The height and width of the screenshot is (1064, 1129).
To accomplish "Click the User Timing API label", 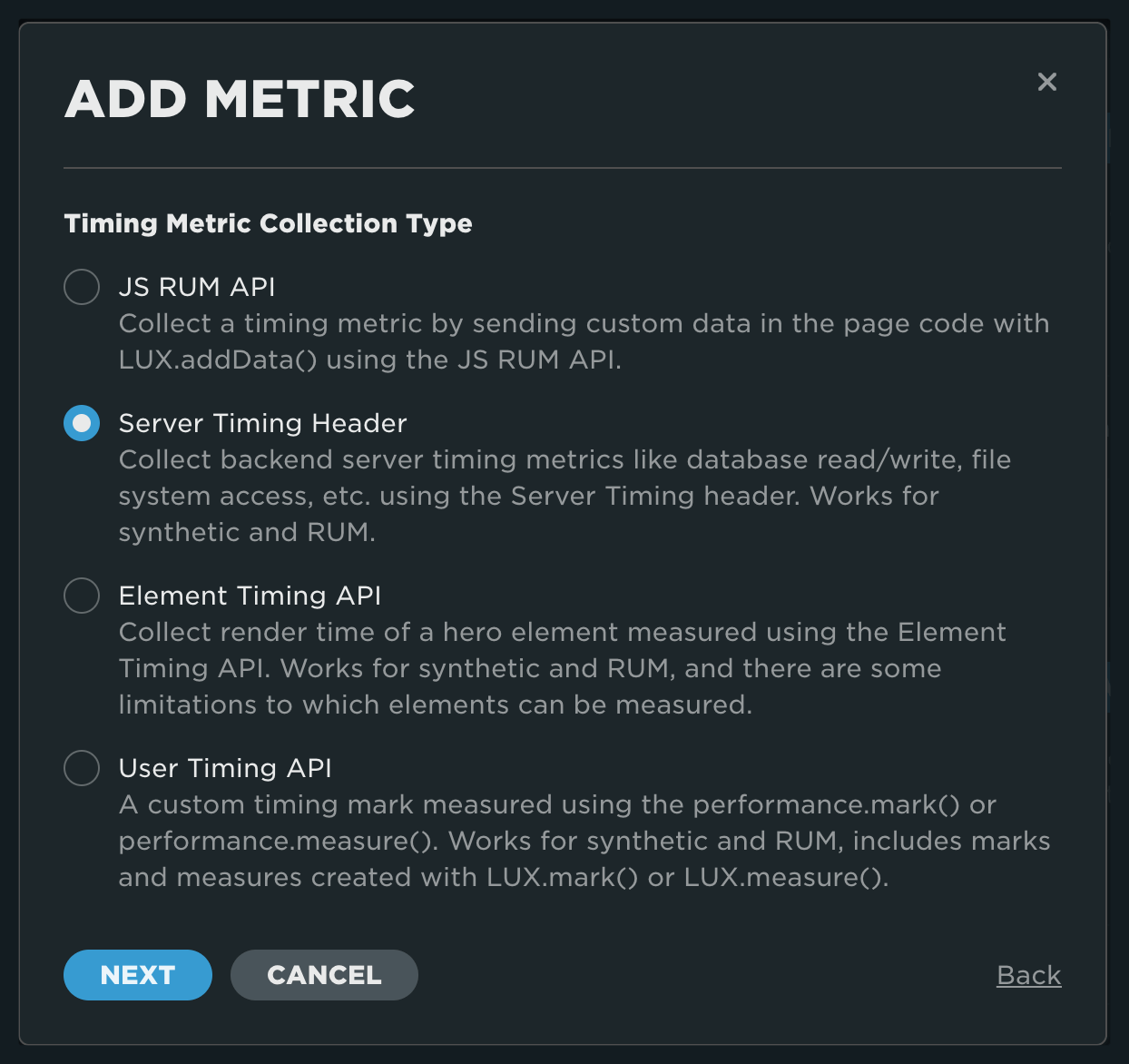I will coord(224,768).
